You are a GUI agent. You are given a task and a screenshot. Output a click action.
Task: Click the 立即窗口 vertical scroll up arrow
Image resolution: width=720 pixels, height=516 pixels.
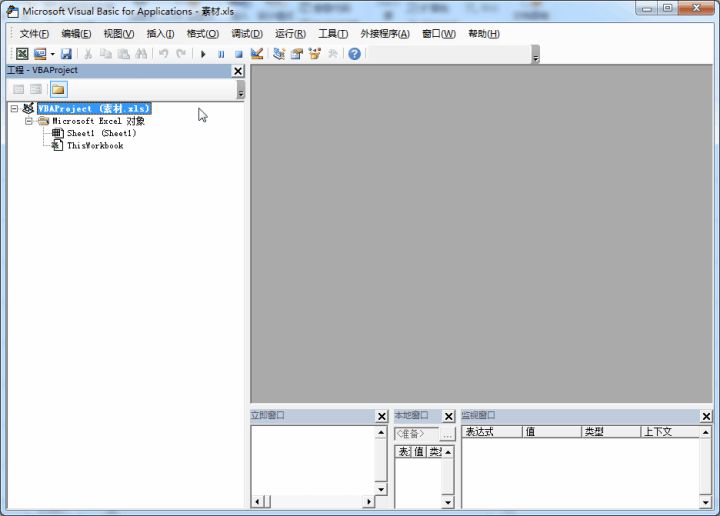[x=381, y=432]
